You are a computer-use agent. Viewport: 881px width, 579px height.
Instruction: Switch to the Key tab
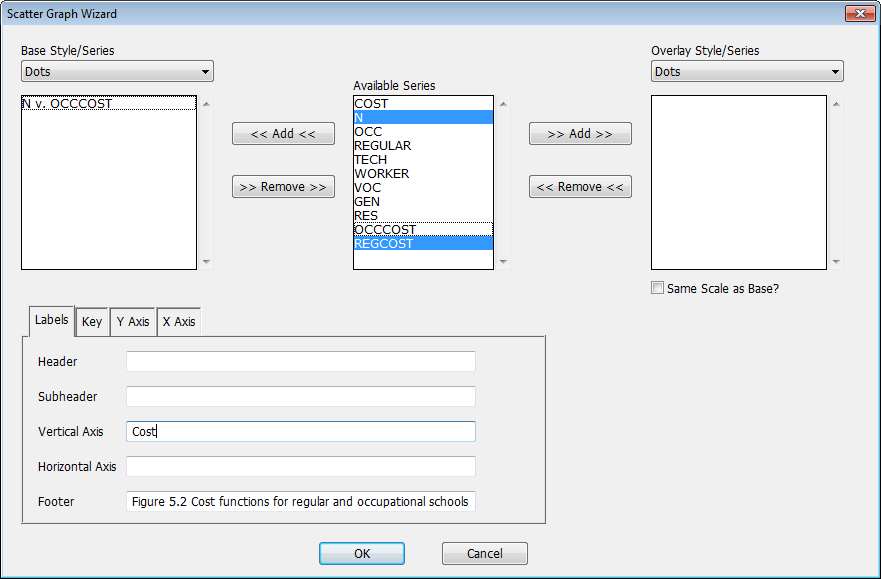coord(92,322)
